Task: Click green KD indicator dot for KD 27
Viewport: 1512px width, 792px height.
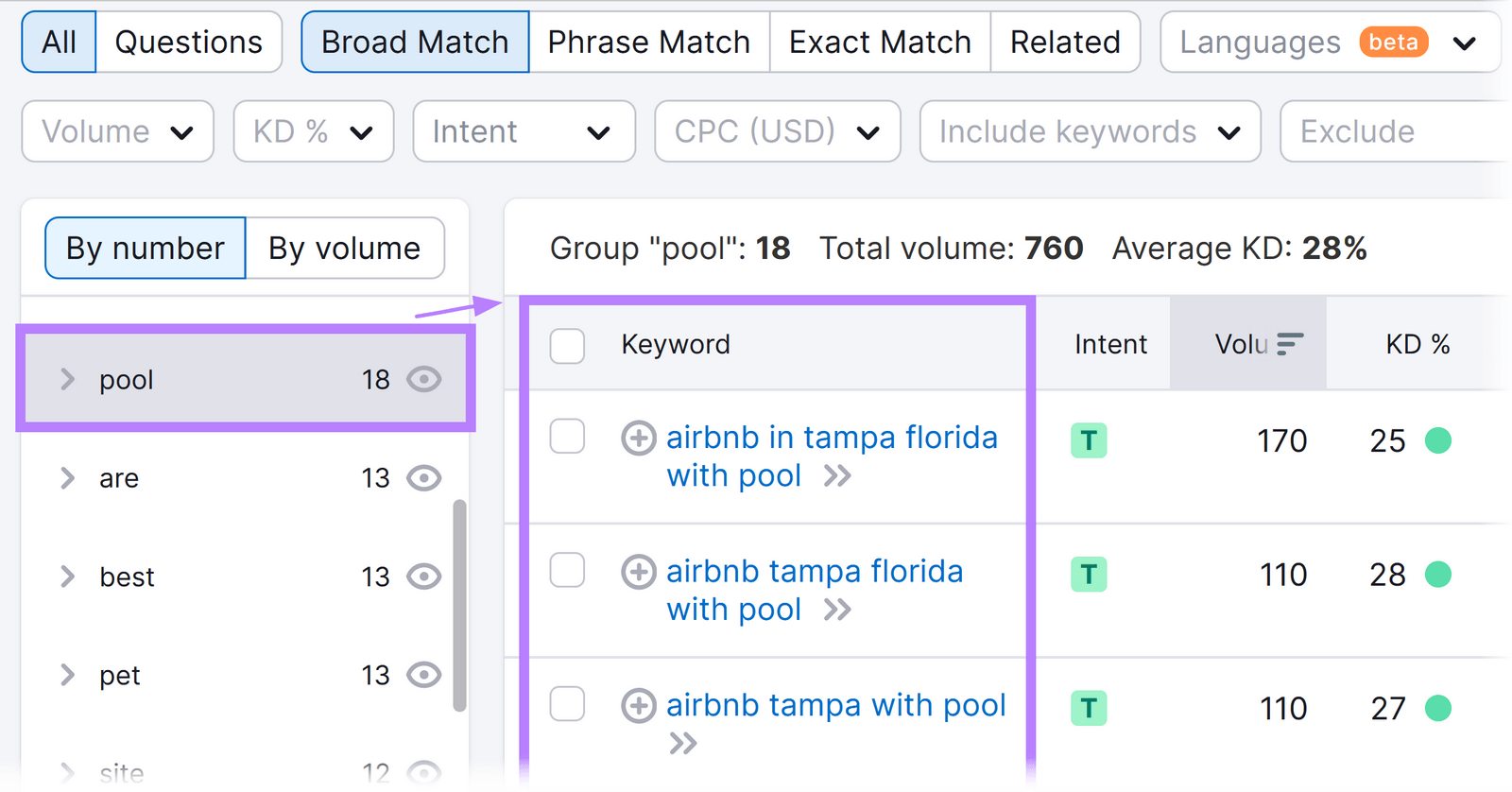Action: [x=1438, y=708]
